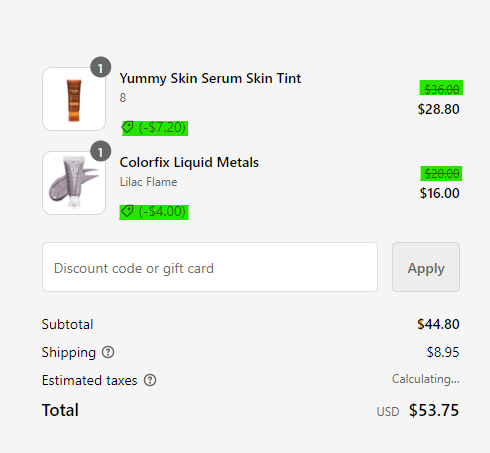The width and height of the screenshot is (490, 453).
Task: Click the struck-through $36.00 original price
Action: tap(442, 89)
